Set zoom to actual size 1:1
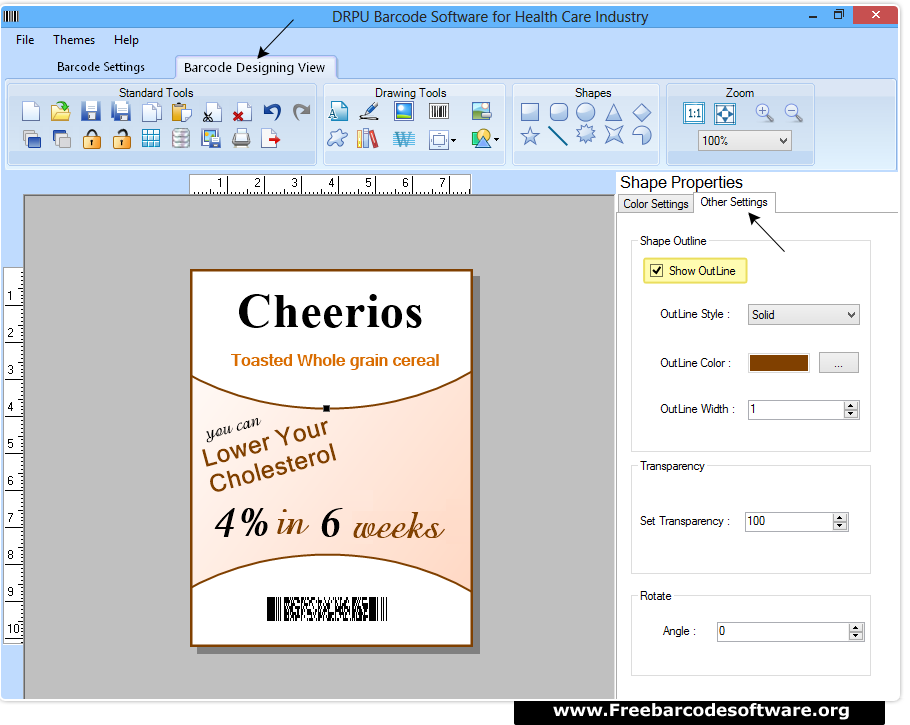The height and width of the screenshot is (725, 910). coord(694,113)
